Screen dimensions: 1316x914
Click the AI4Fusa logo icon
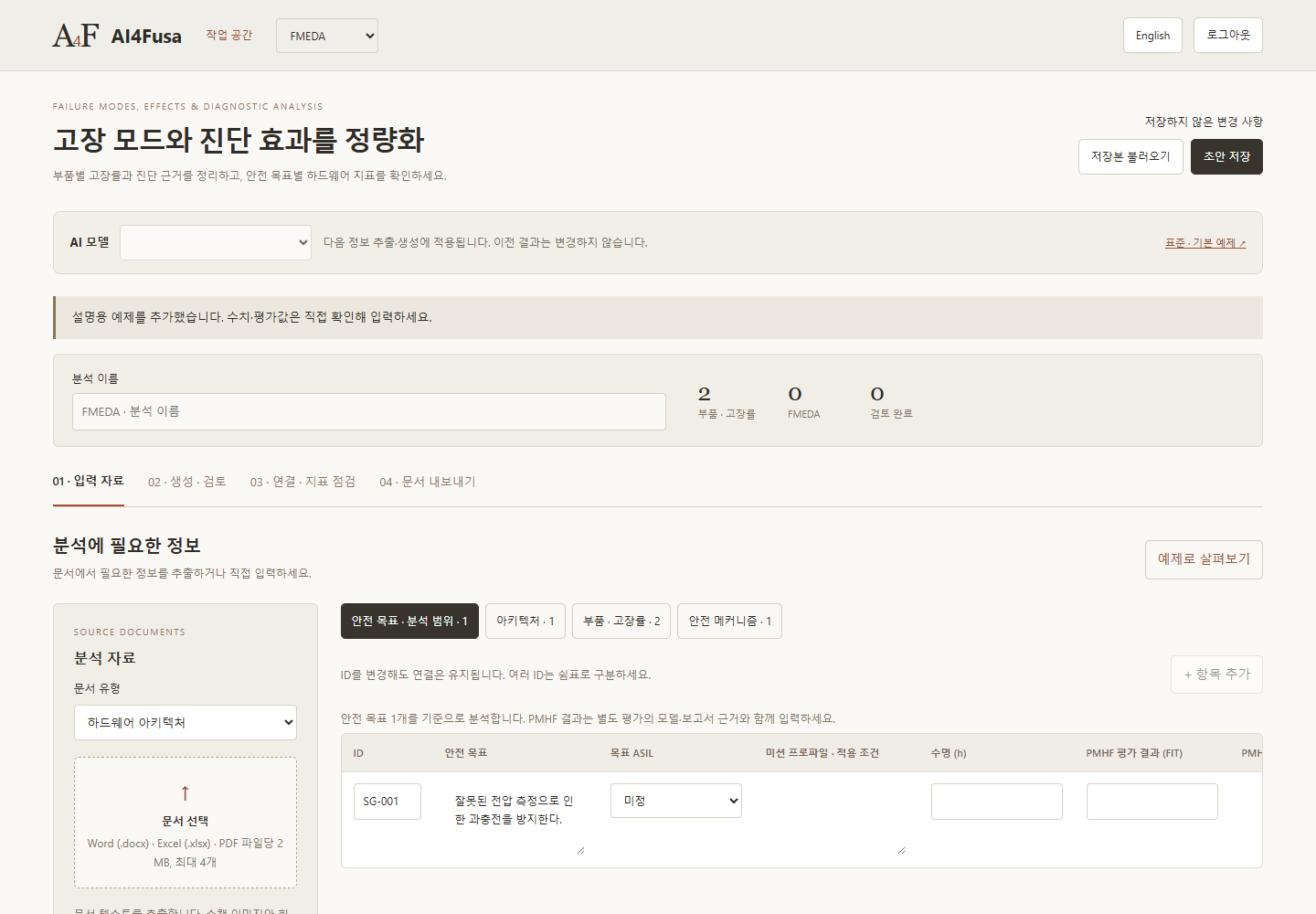click(76, 36)
